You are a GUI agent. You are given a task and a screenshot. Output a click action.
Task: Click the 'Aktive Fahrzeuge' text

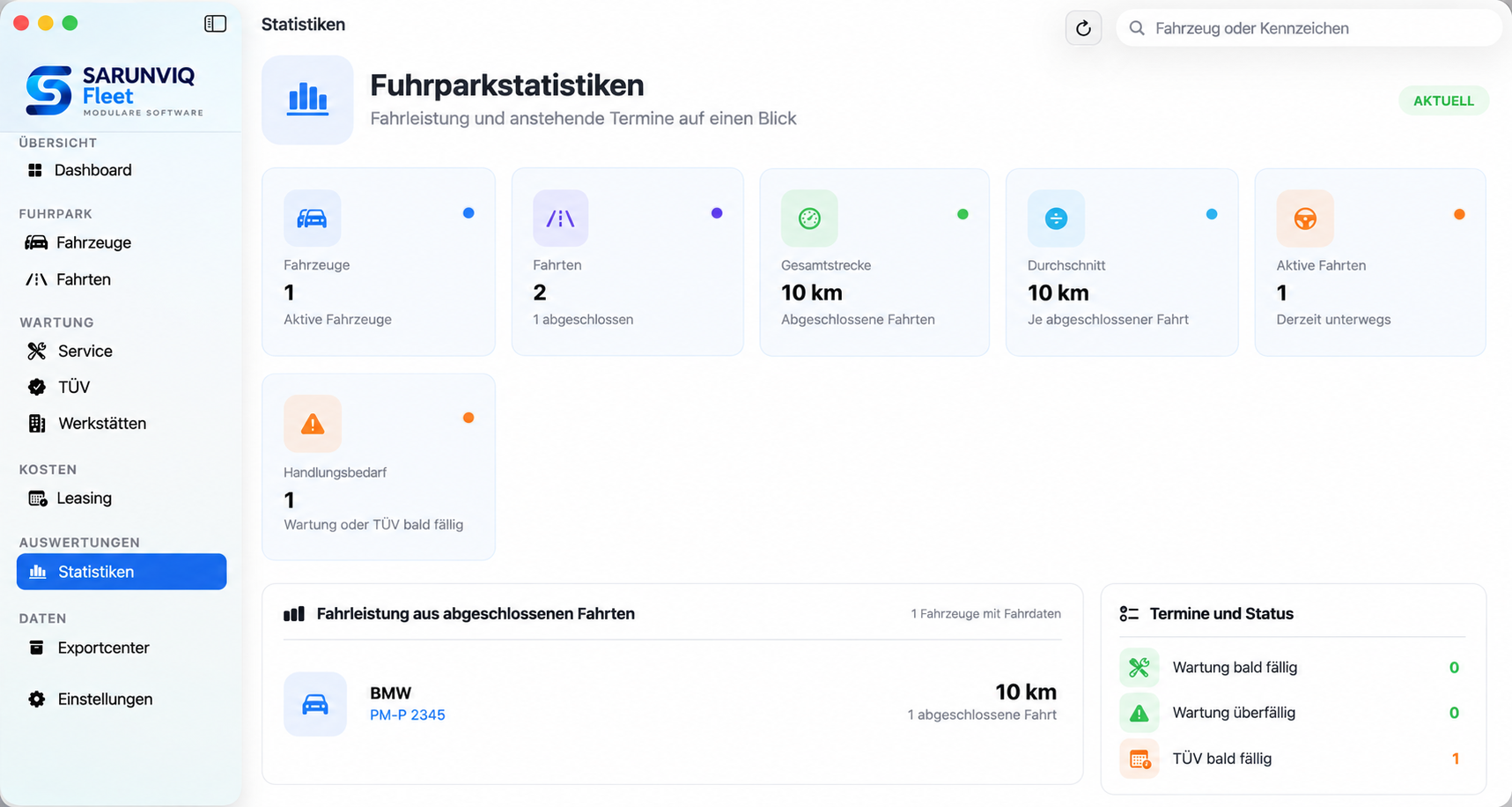point(337,319)
